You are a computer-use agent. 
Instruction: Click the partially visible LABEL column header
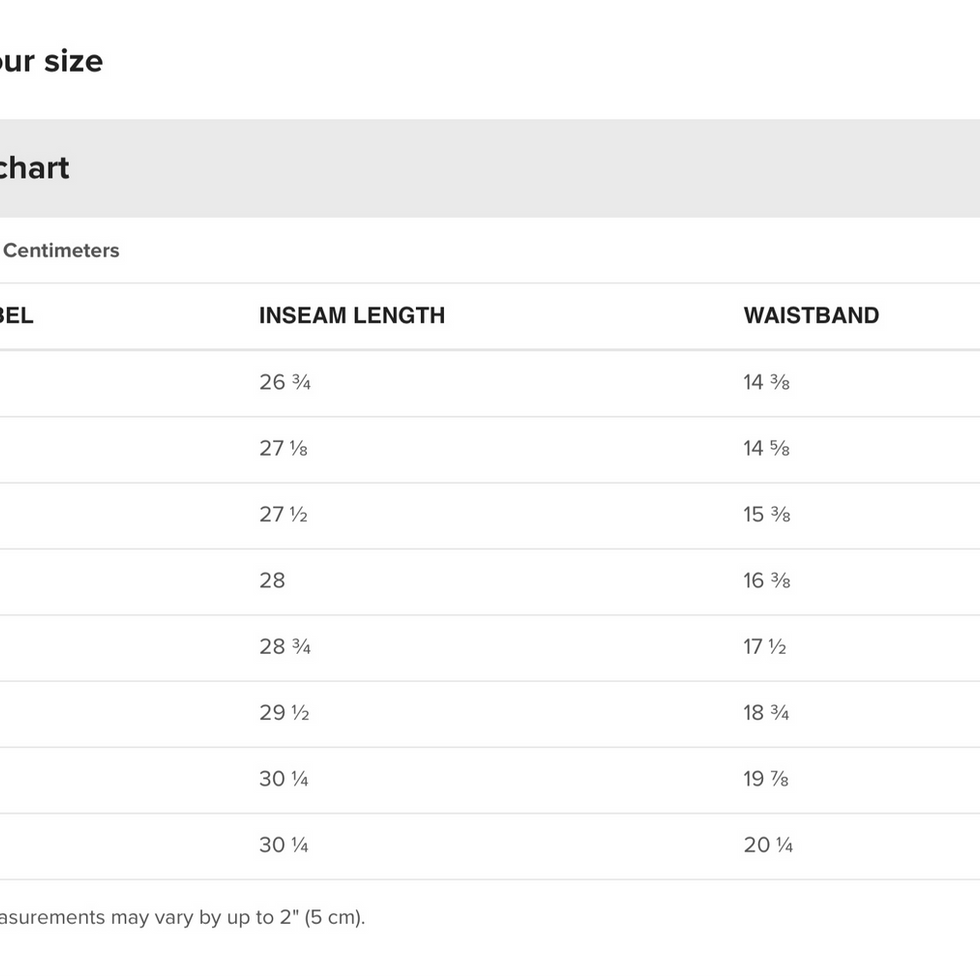coord(16,315)
